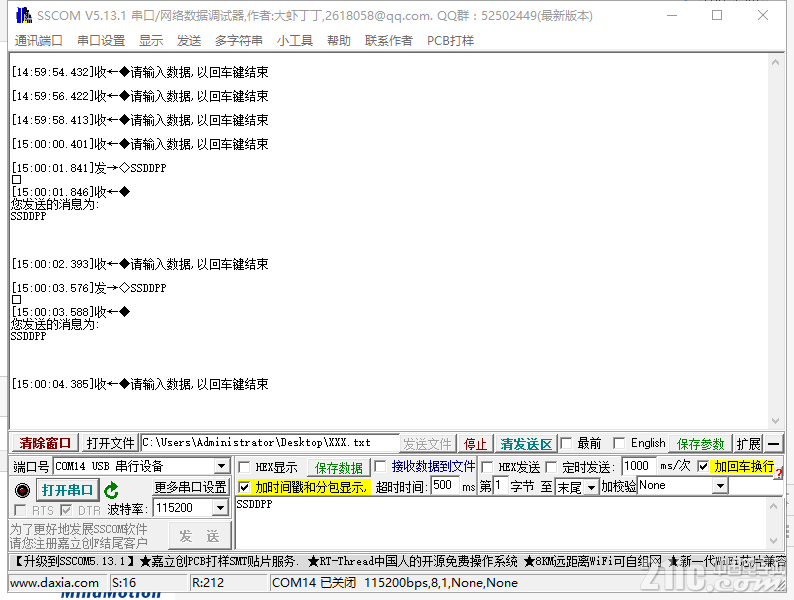Click the 保存参数 button
The image size is (794, 600).
pyautogui.click(x=701, y=444)
